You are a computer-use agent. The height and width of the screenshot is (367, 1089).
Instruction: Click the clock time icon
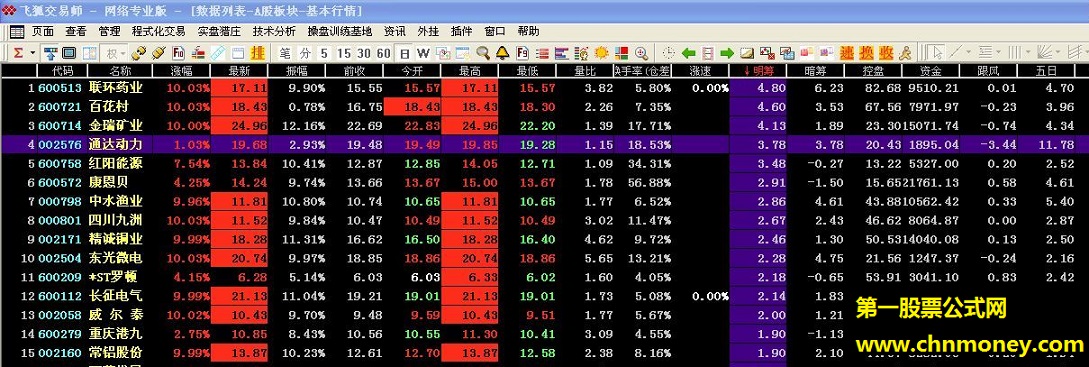(x=668, y=53)
